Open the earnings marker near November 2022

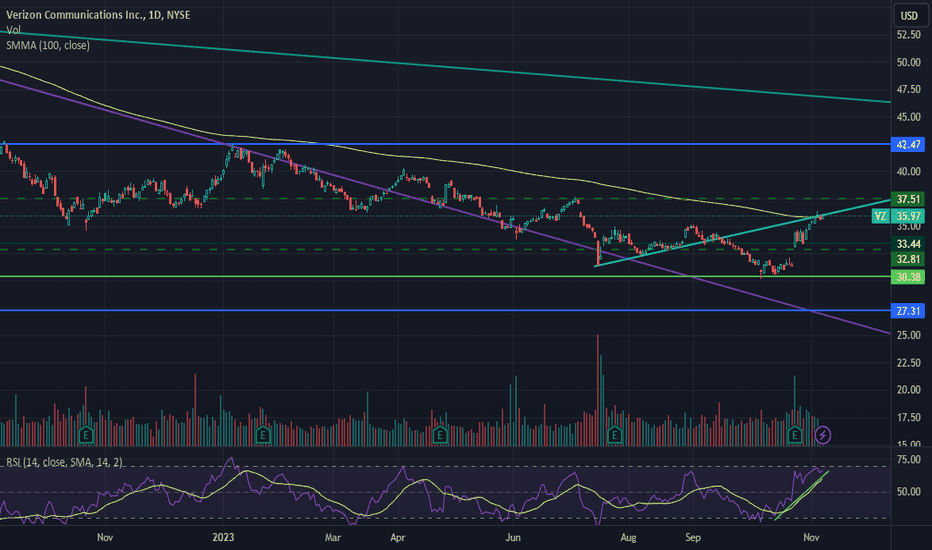[x=86, y=435]
